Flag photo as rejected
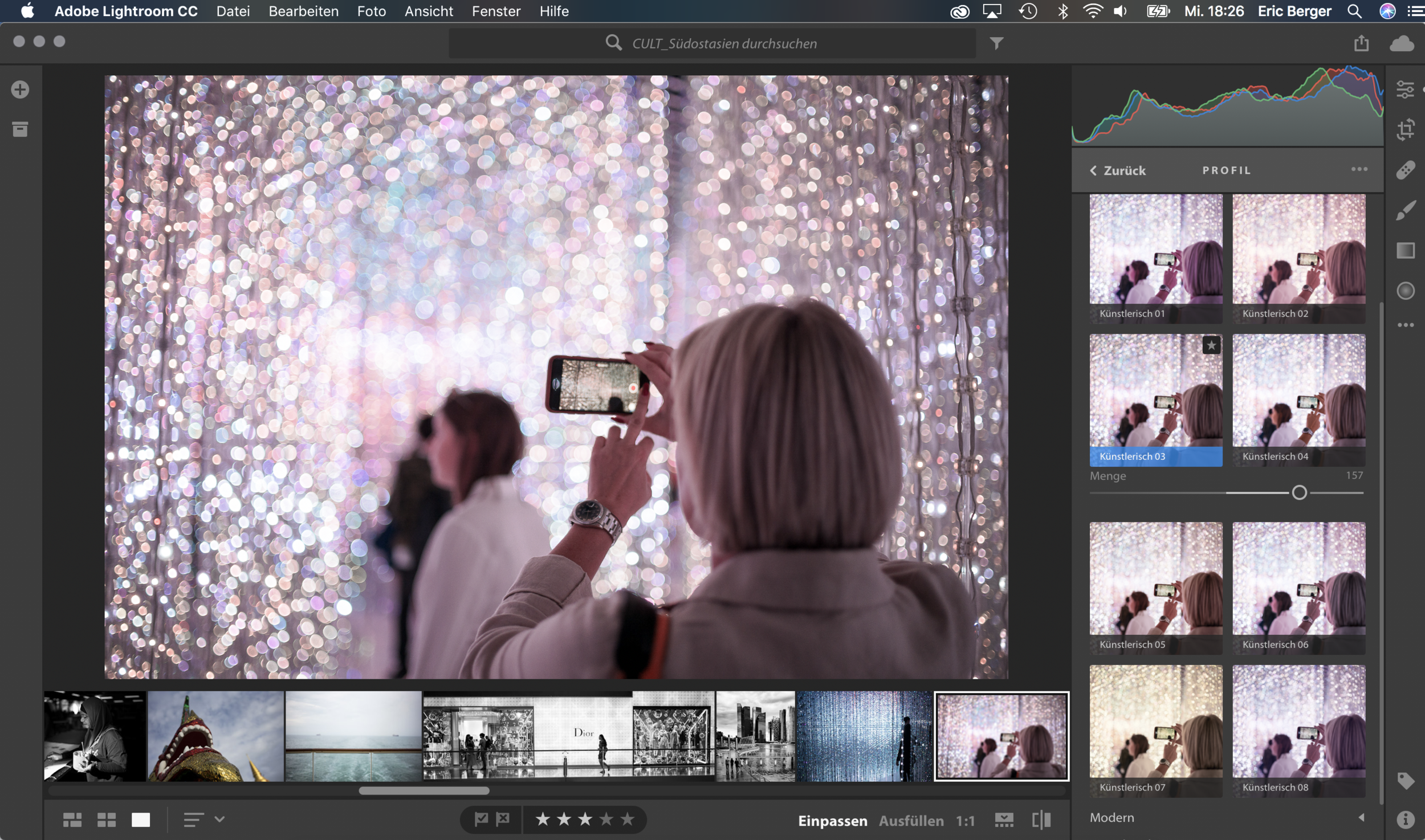Viewport: 1425px width, 840px height. pyautogui.click(x=503, y=819)
